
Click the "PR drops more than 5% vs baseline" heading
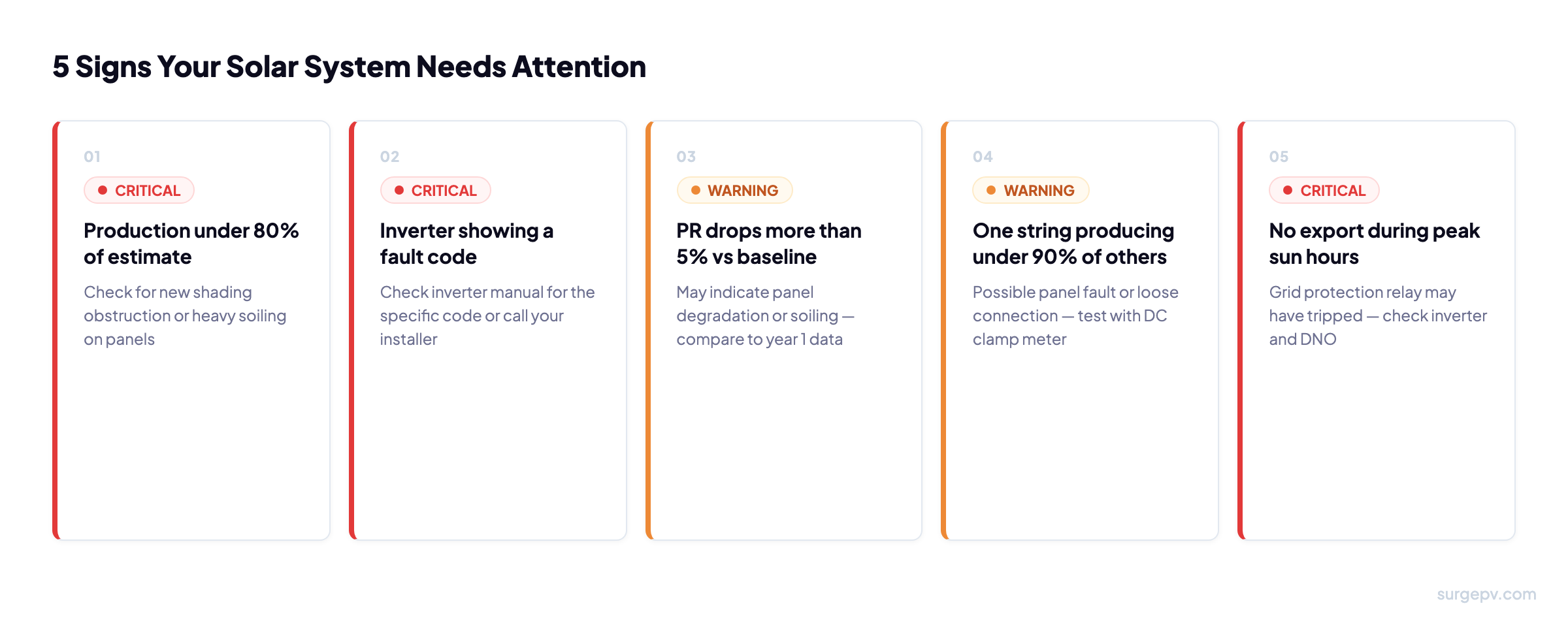click(x=768, y=244)
